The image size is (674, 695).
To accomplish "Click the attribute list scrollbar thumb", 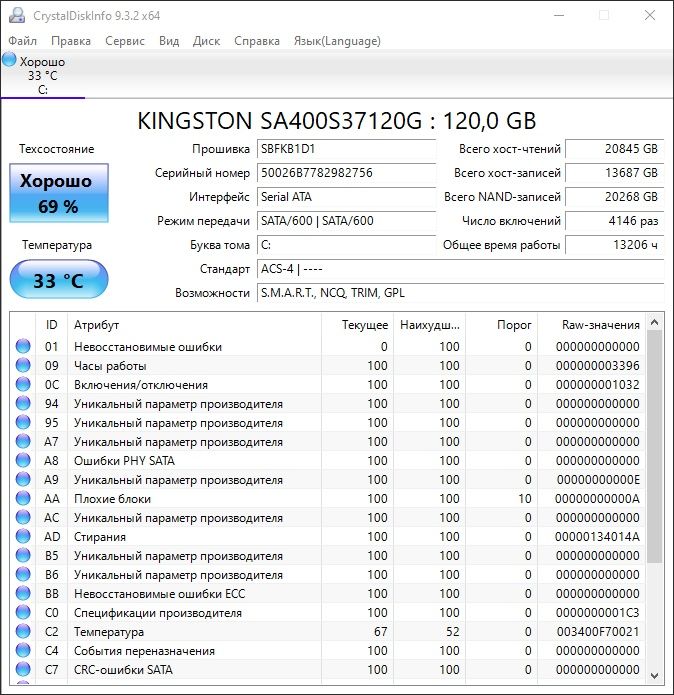I will (x=655, y=447).
